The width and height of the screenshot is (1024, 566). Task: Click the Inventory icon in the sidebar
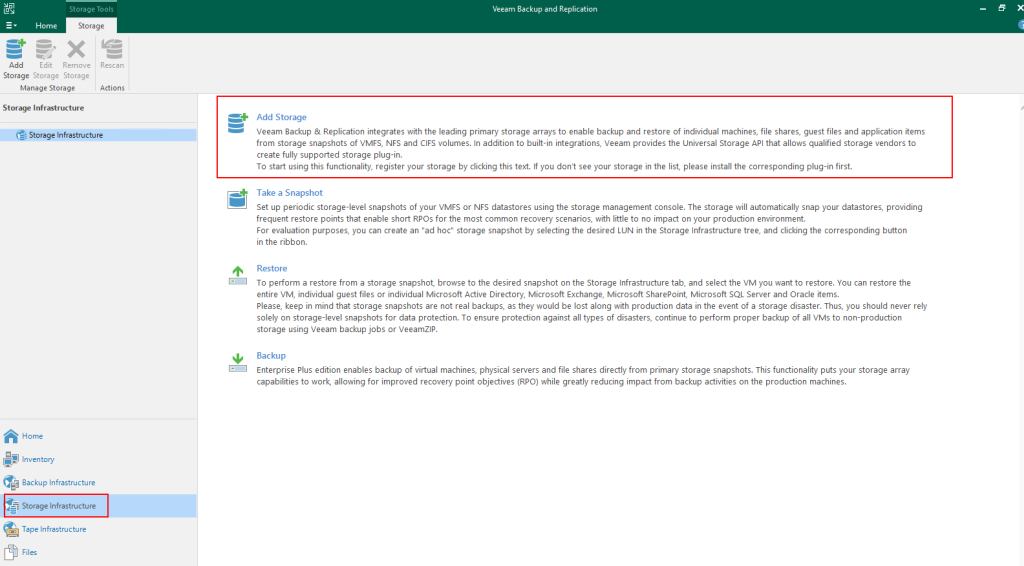point(11,460)
